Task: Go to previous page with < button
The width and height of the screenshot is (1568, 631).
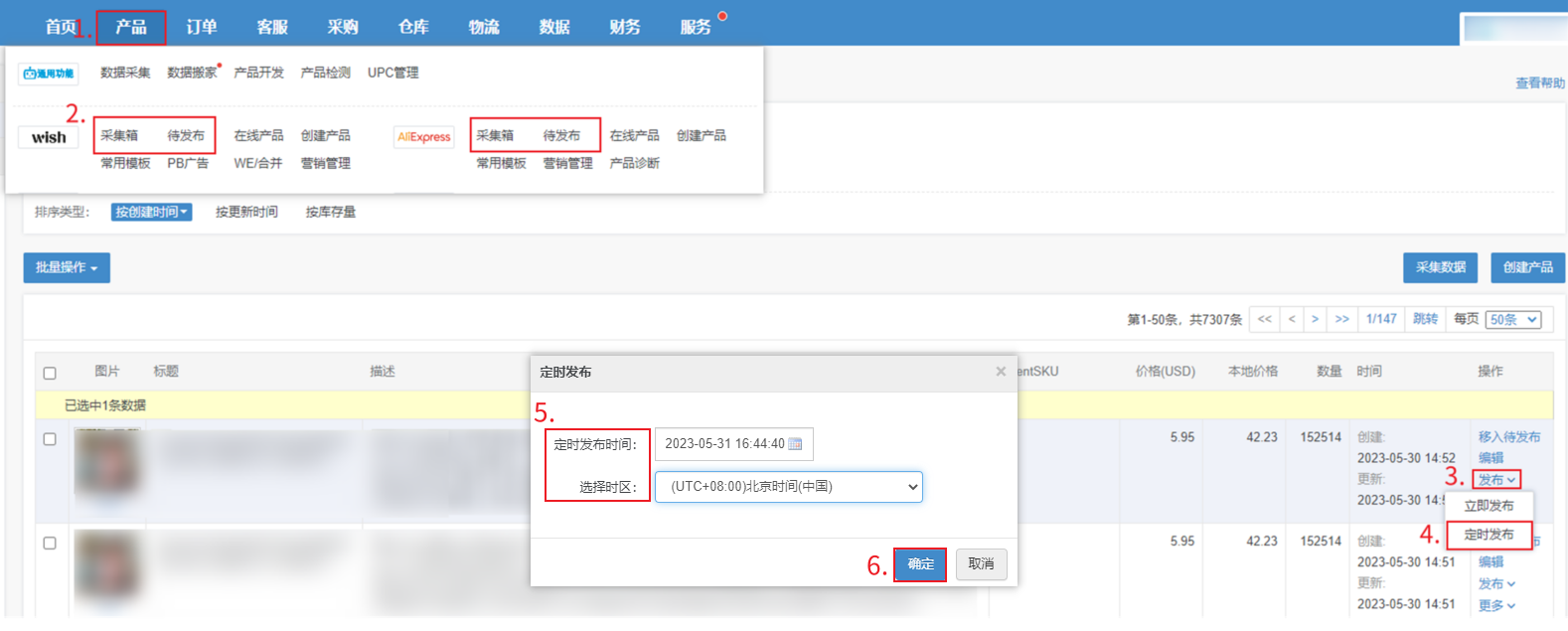Action: [x=1292, y=319]
